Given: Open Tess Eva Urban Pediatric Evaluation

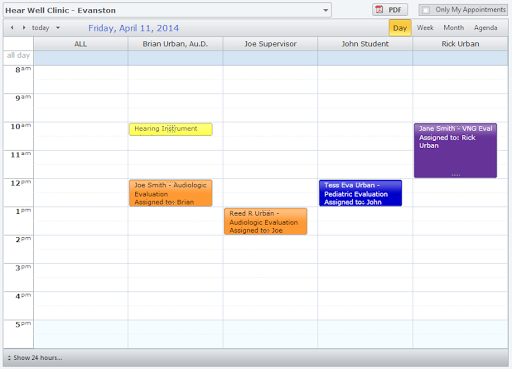Looking at the screenshot, I should point(360,193).
